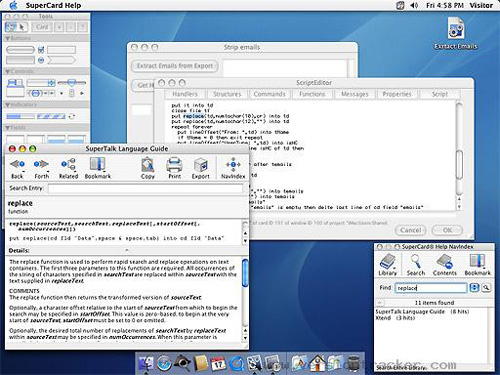Open the Trash in the Dock
The image size is (500, 375).
click(354, 363)
